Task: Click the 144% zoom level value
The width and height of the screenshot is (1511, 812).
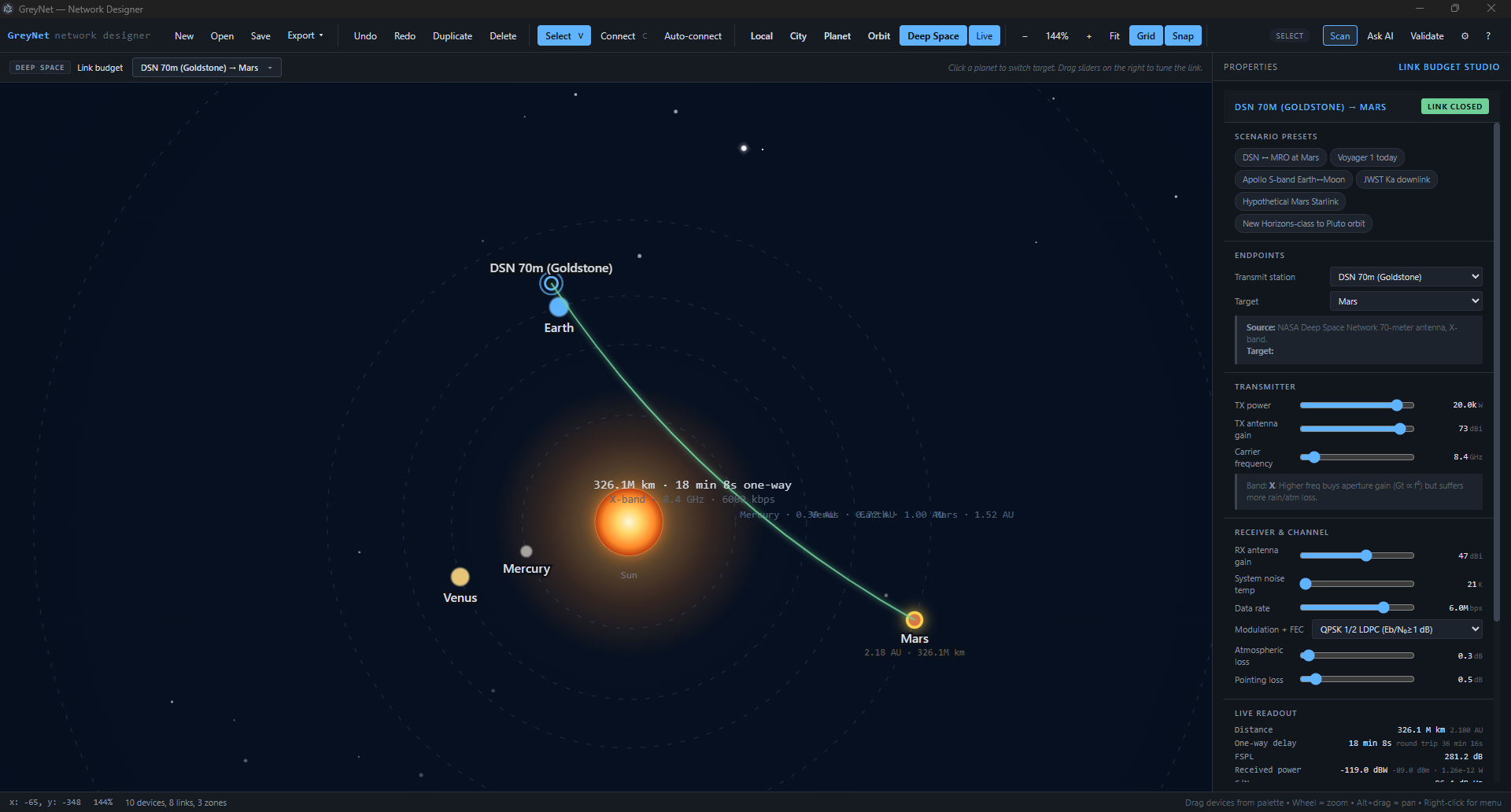Action: (1057, 36)
